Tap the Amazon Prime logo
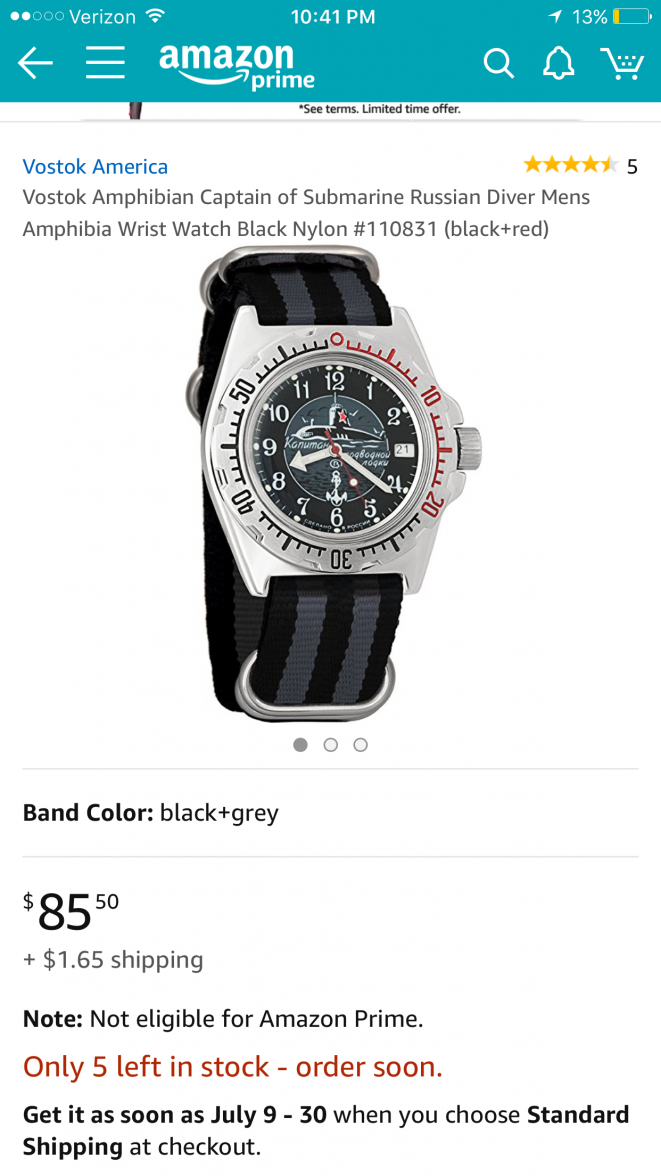The height and width of the screenshot is (1176, 661). 236,67
